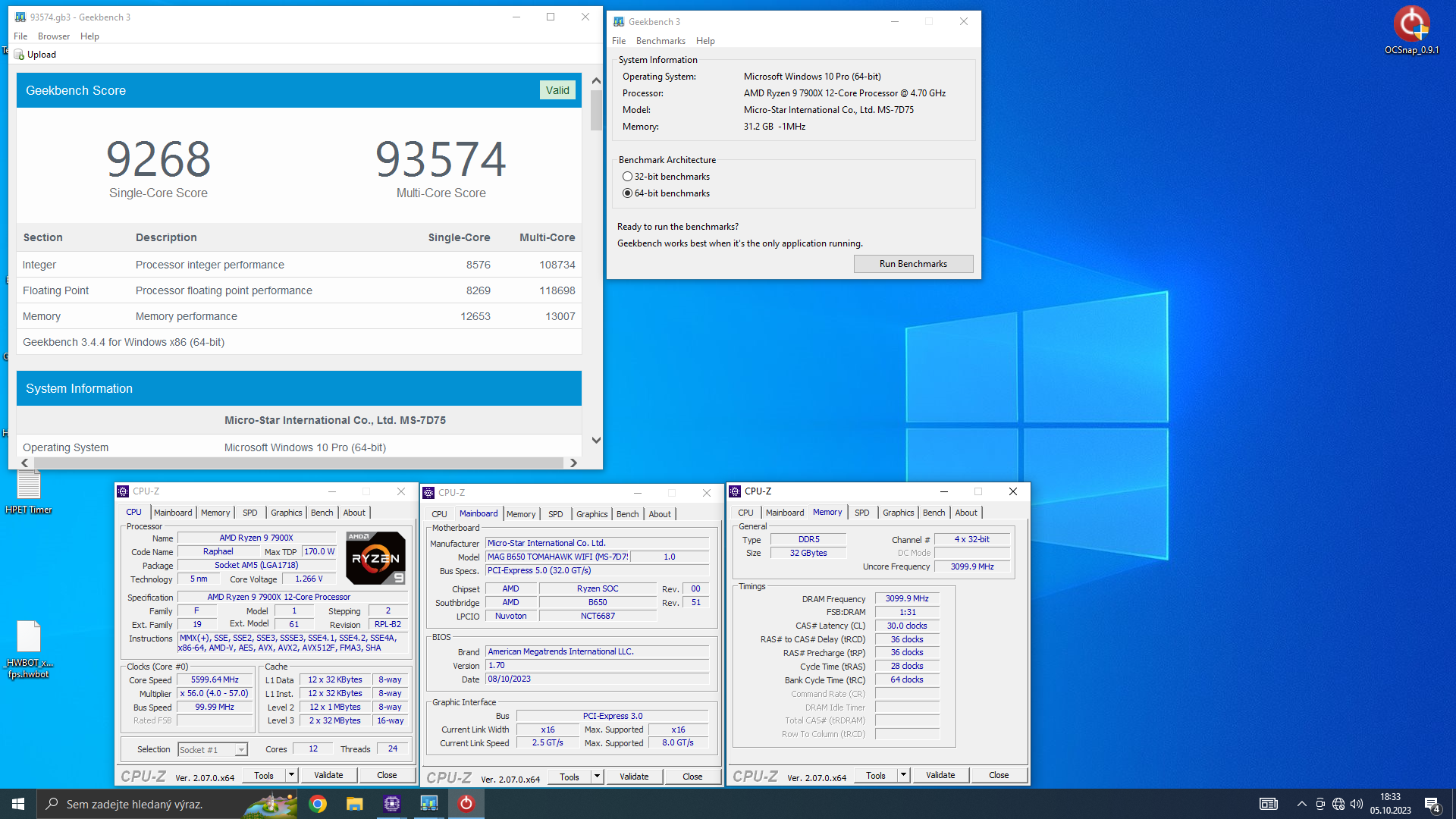
Task: Select 64-bit benchmarks radio option
Action: [x=627, y=193]
